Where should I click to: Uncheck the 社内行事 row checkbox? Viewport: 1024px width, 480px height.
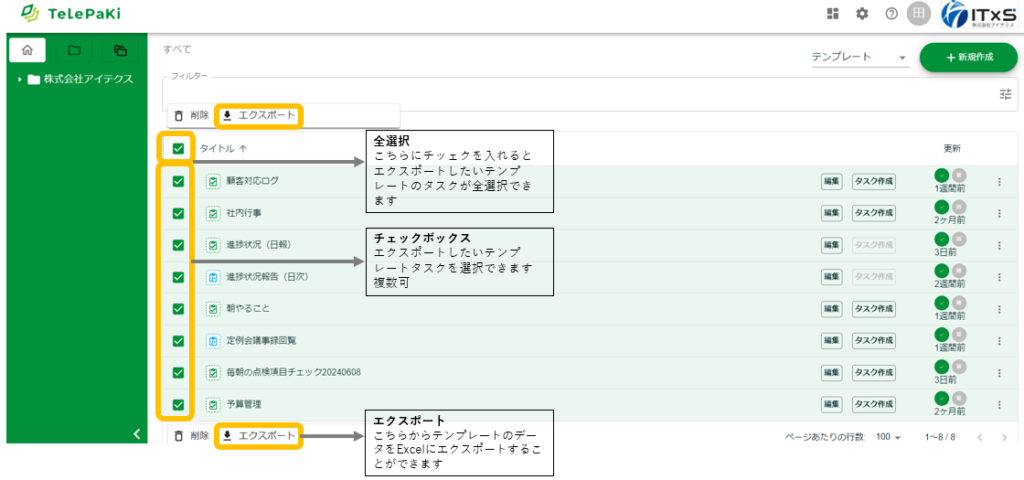point(179,213)
